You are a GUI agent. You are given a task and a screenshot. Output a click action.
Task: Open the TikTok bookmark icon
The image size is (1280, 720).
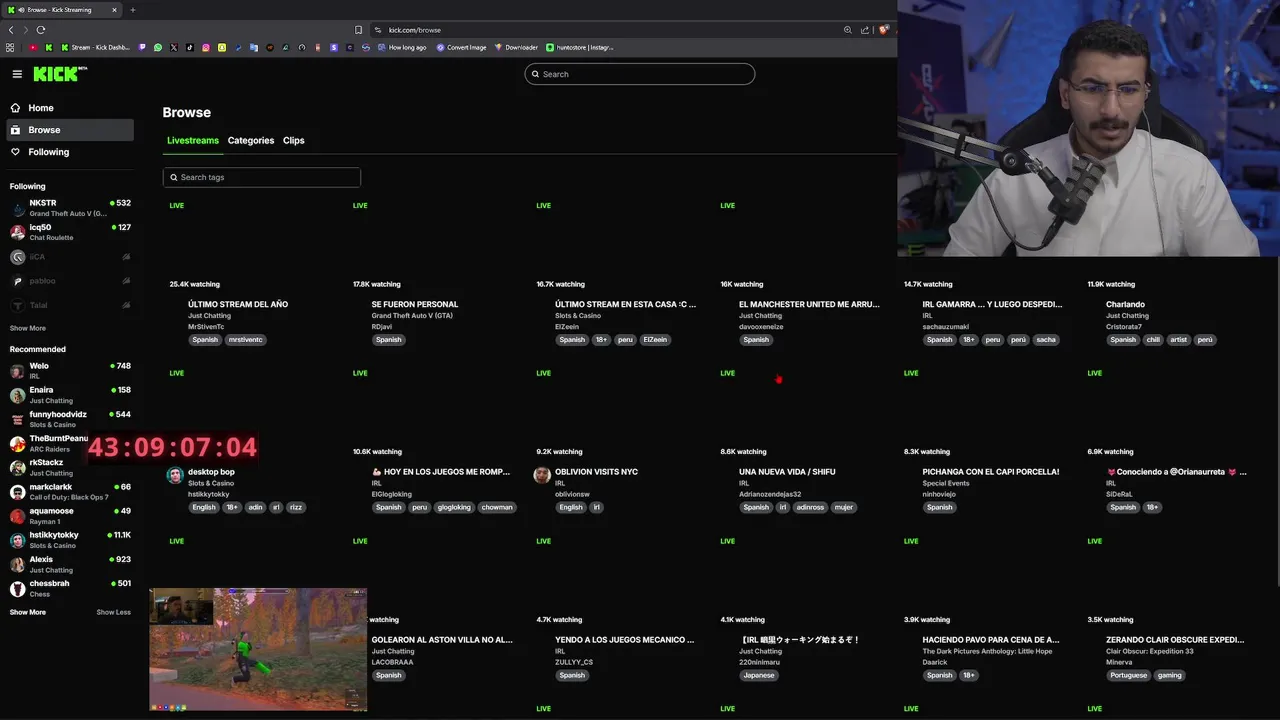click(190, 47)
